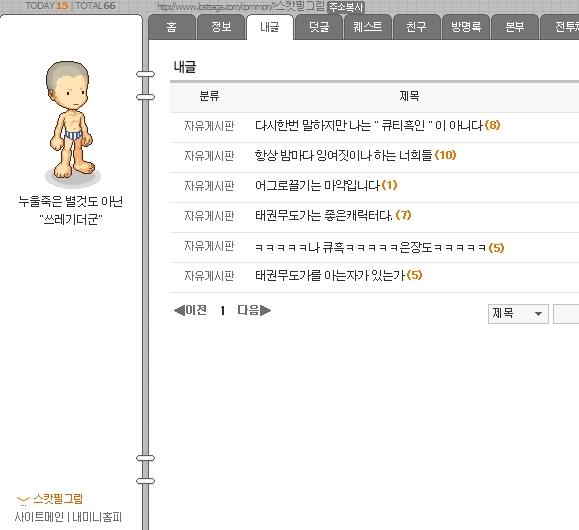
Task: Open the 방명록 guestbook tab
Action: click(x=466, y=27)
